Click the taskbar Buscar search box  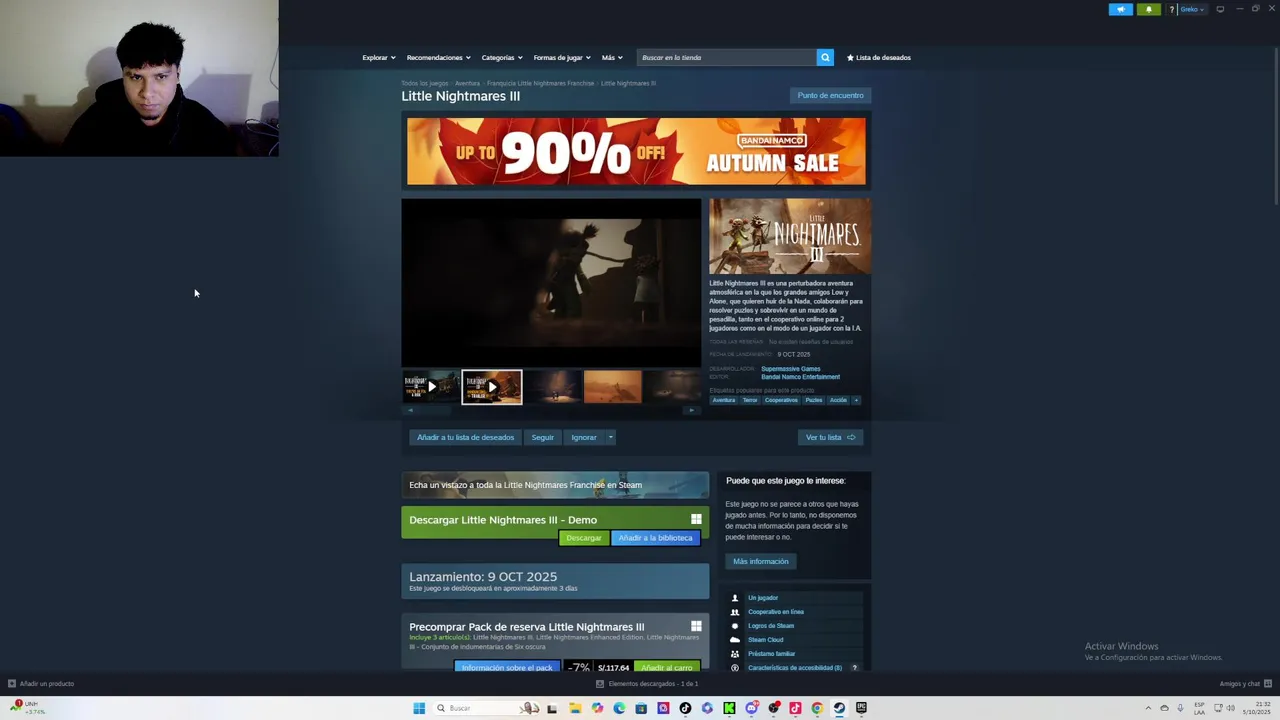point(488,708)
